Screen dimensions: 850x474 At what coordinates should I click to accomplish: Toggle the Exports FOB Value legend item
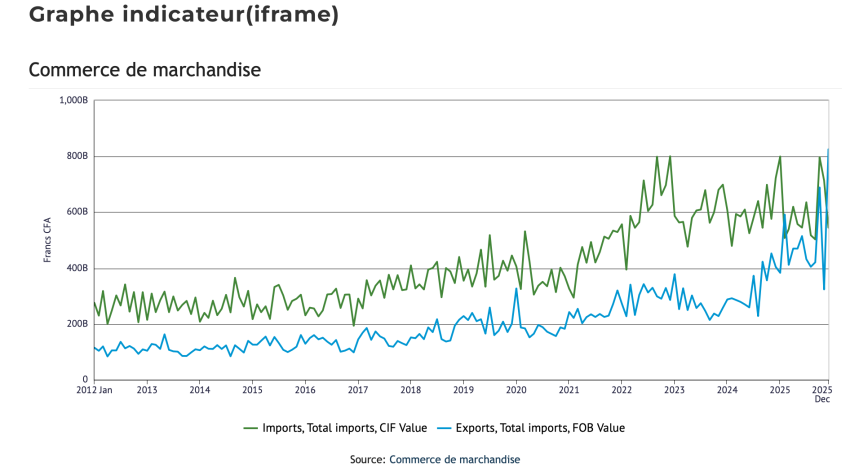click(x=541, y=428)
